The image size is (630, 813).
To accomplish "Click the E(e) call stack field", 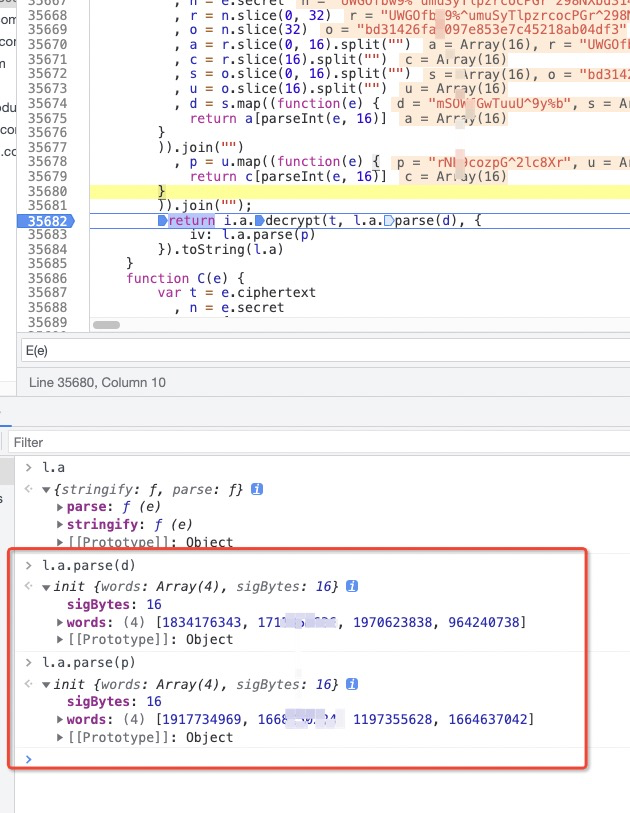I will point(326,351).
